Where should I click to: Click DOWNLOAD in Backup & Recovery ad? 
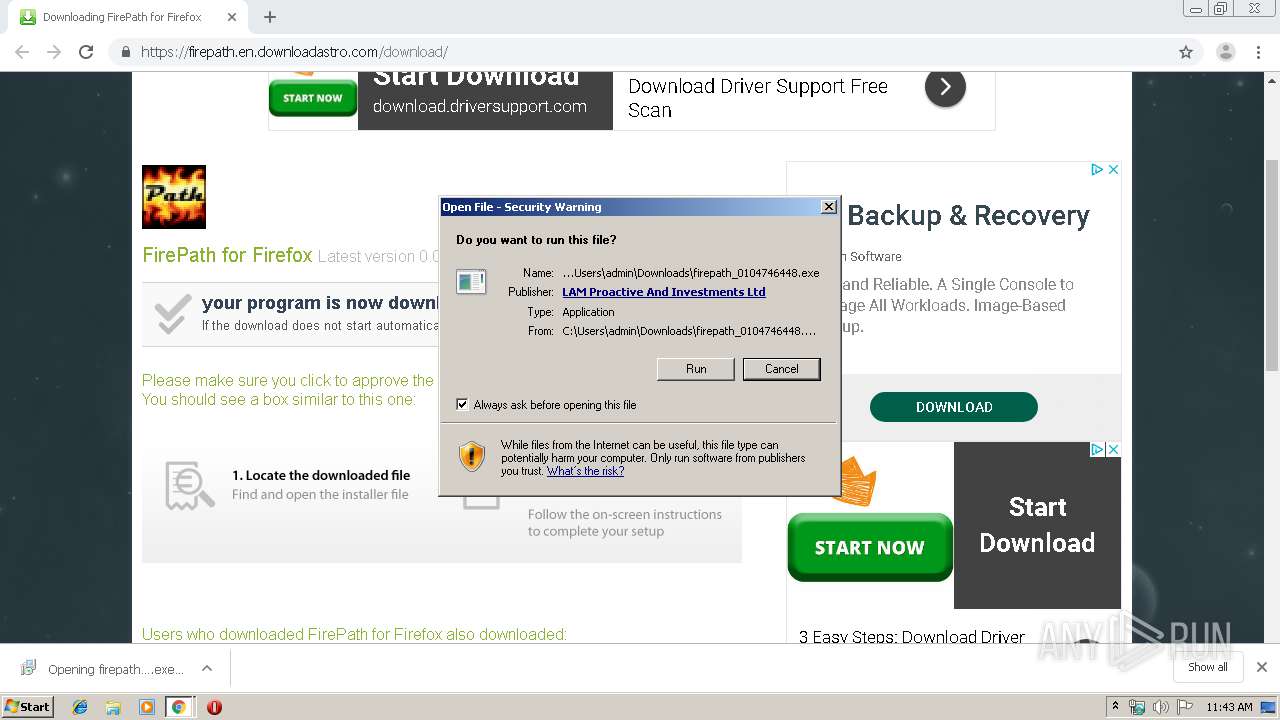(954, 407)
